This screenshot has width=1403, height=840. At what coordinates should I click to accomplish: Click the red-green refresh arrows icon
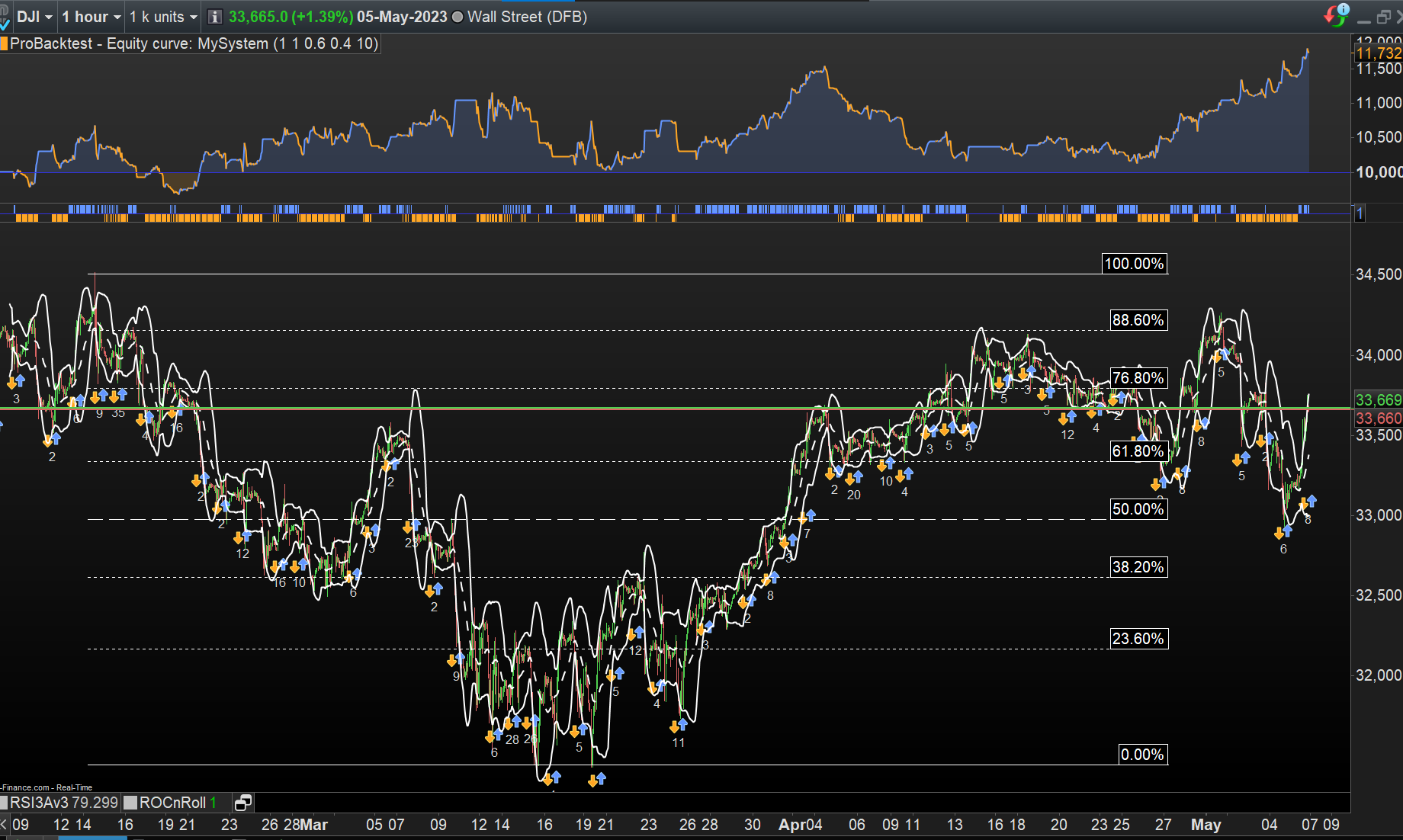point(1334,15)
